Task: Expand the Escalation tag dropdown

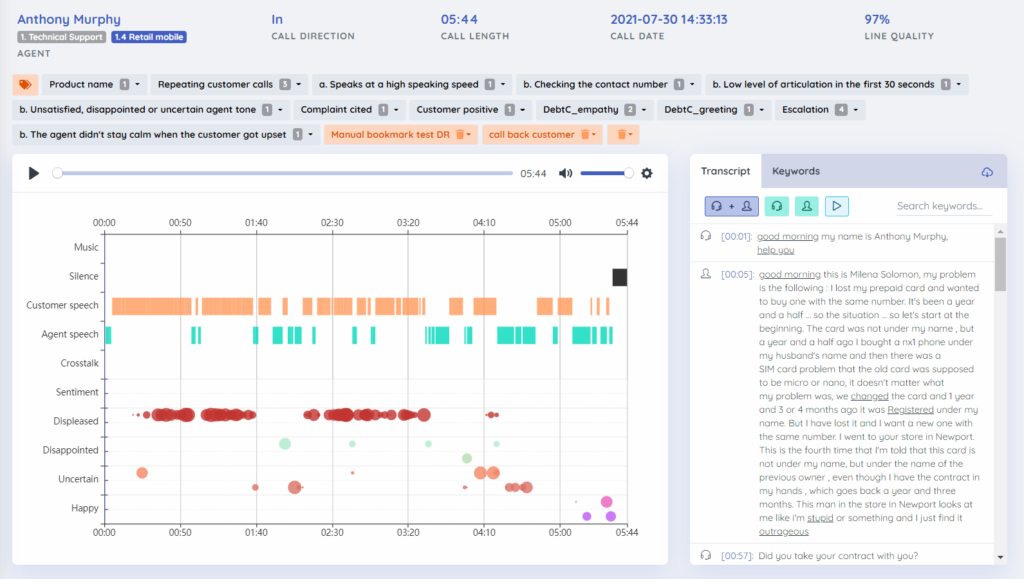Action: [x=856, y=109]
